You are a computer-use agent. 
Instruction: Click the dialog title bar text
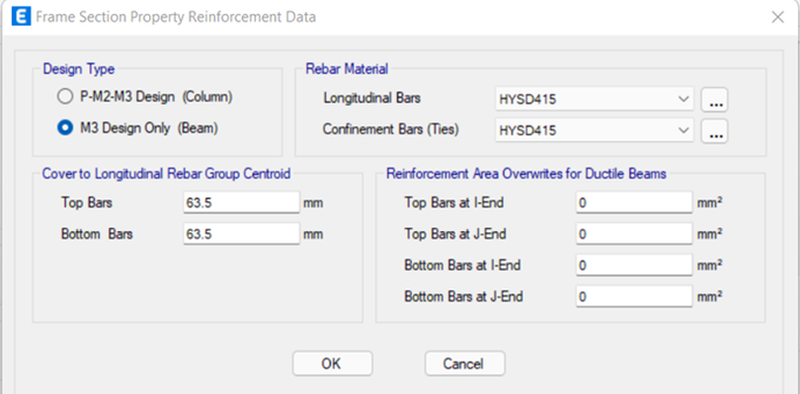(176, 17)
